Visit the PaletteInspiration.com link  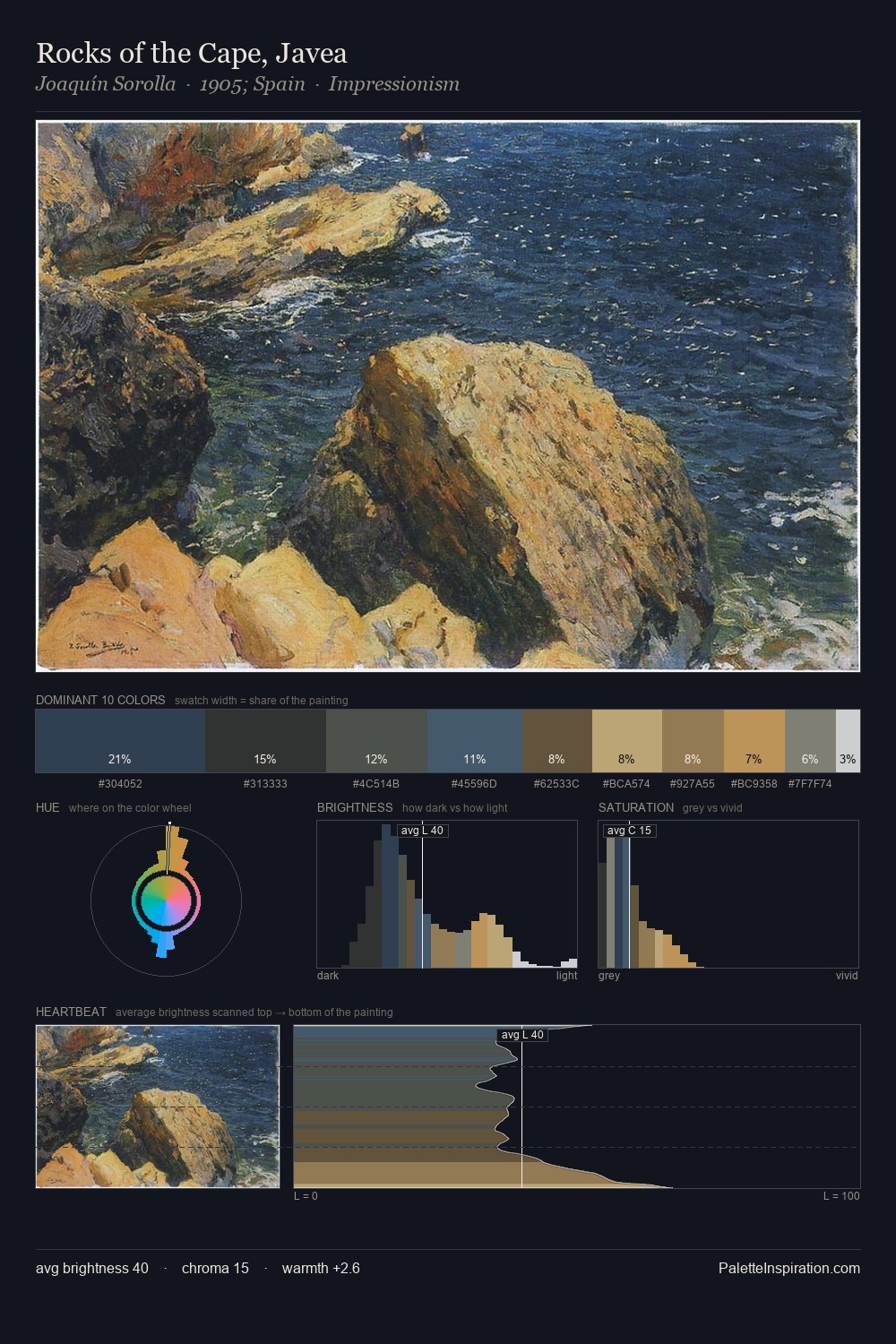click(x=789, y=1268)
